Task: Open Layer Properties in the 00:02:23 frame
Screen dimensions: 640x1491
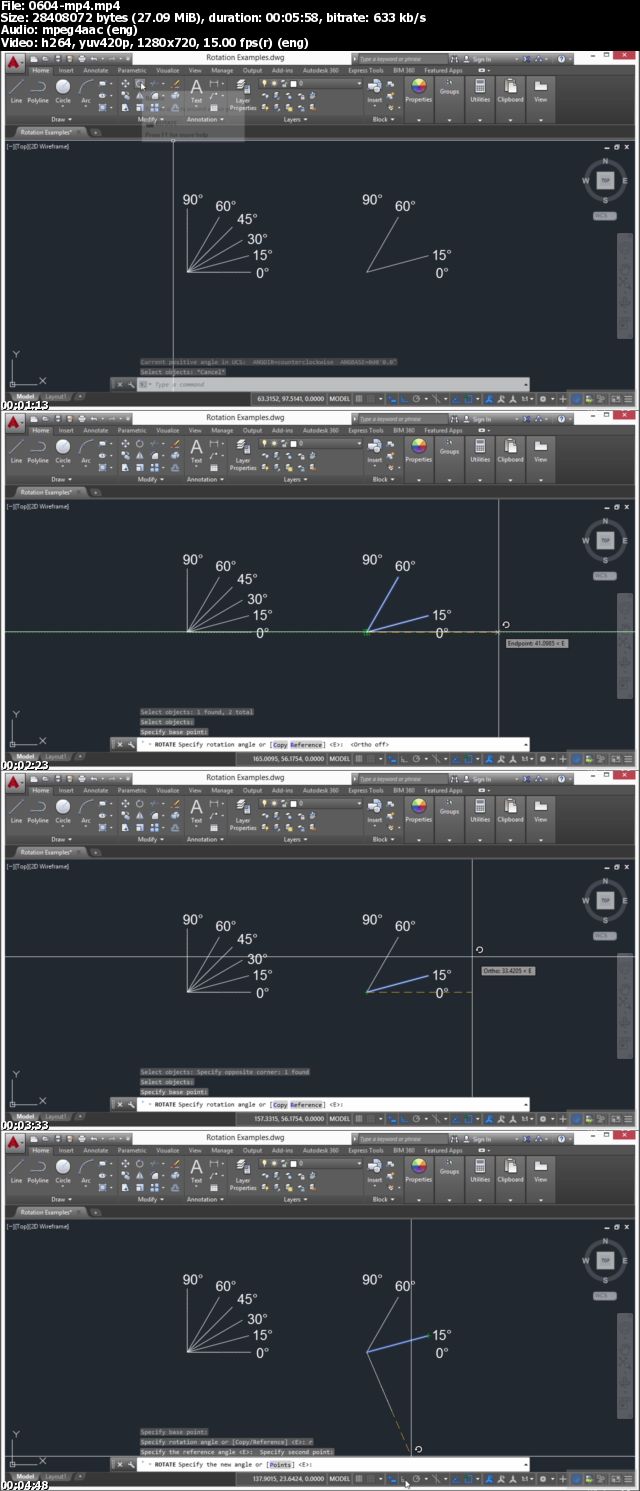Action: click(243, 453)
